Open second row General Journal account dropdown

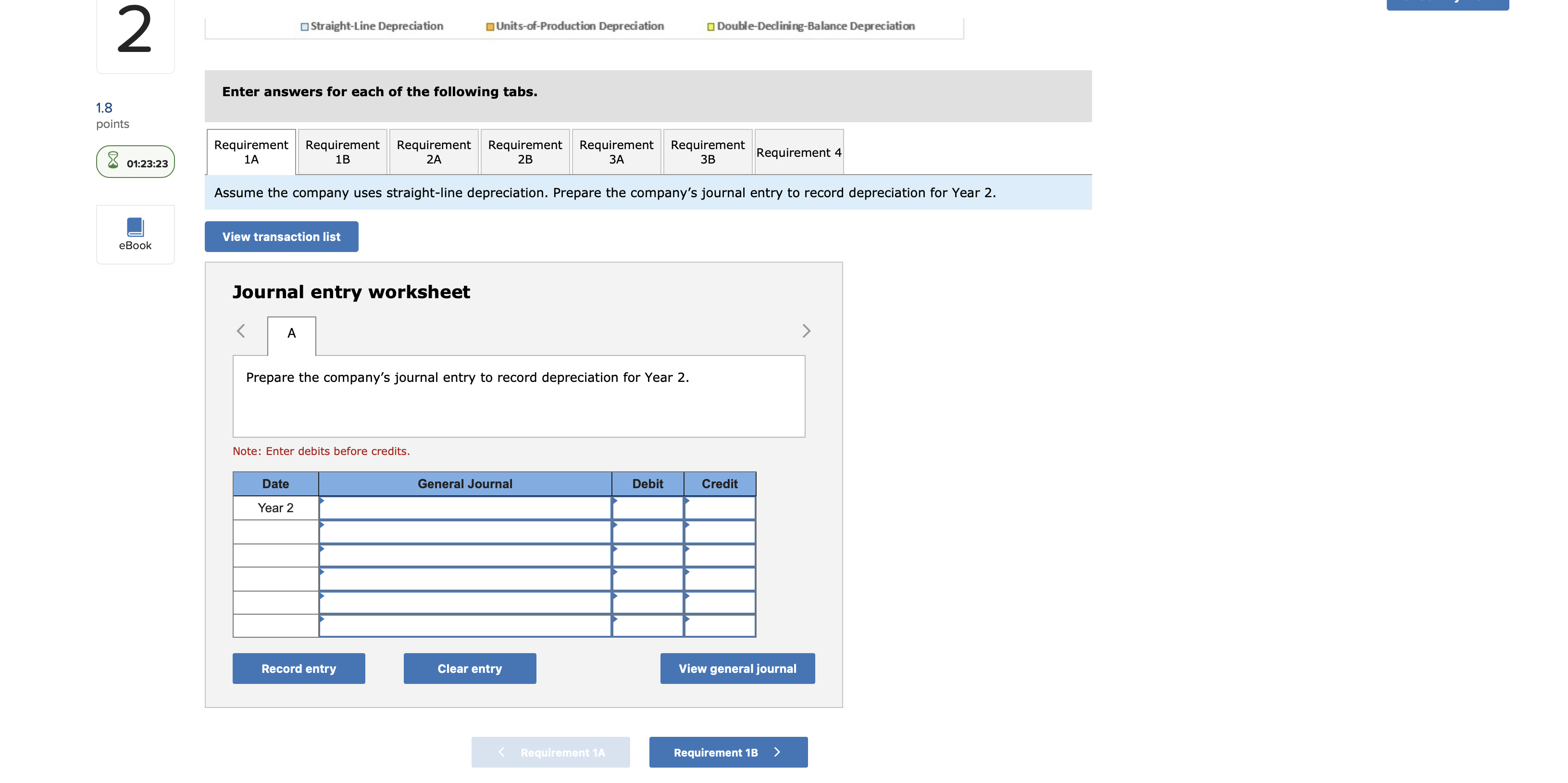click(464, 531)
